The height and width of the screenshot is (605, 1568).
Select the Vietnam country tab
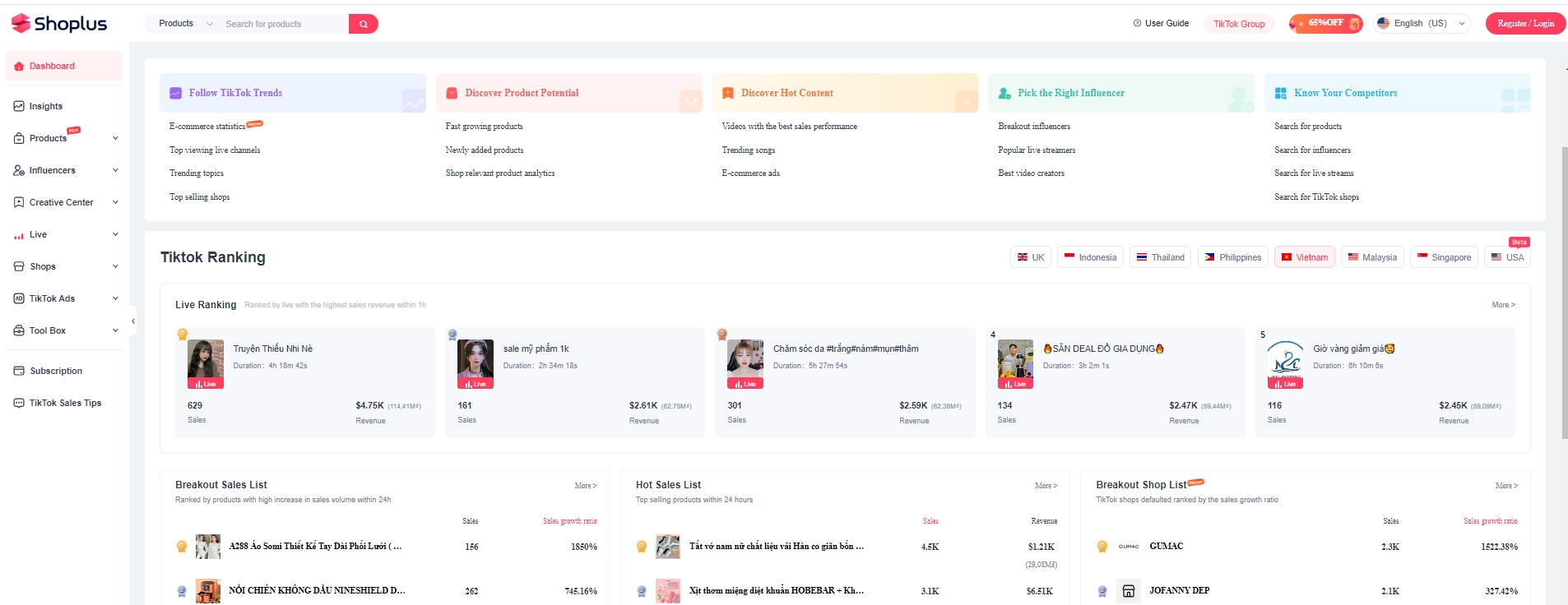(x=1305, y=257)
